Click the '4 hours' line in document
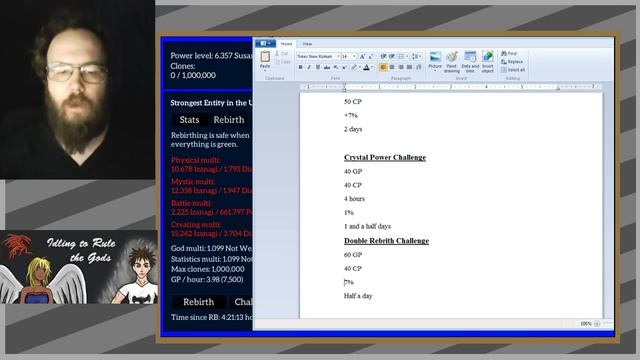 pyautogui.click(x=354, y=199)
